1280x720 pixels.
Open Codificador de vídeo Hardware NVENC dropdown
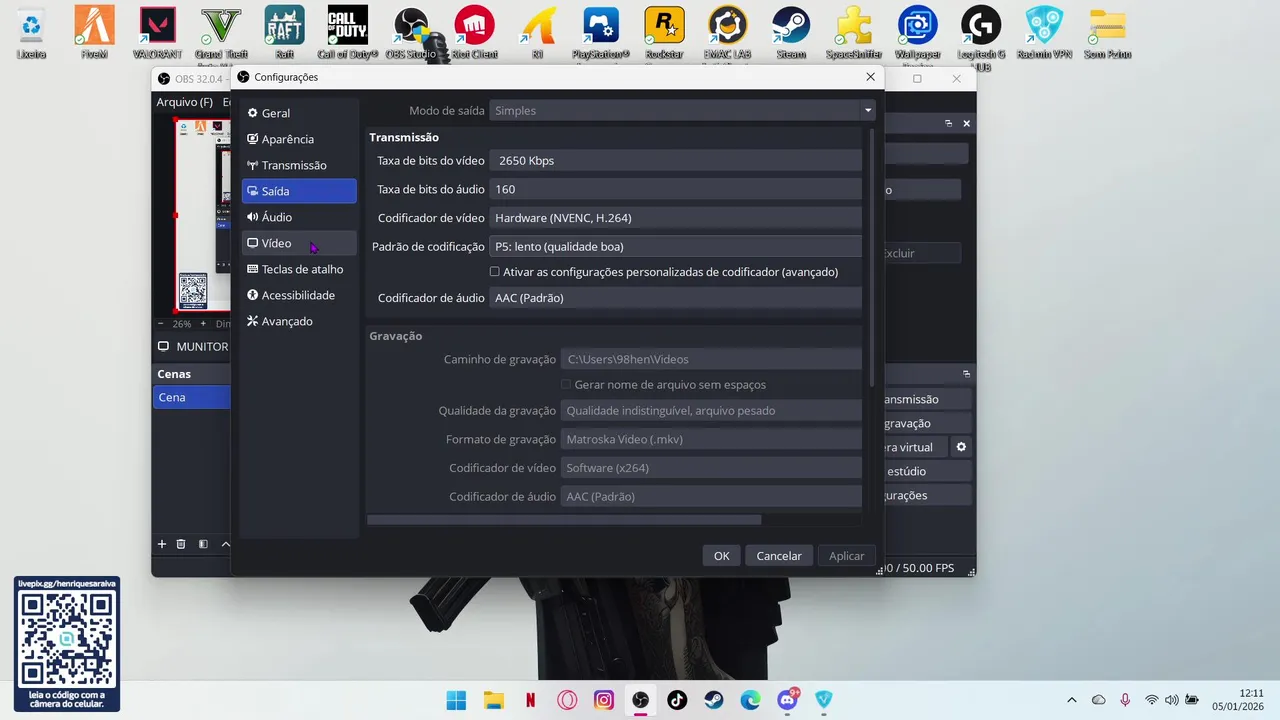pyautogui.click(x=675, y=218)
